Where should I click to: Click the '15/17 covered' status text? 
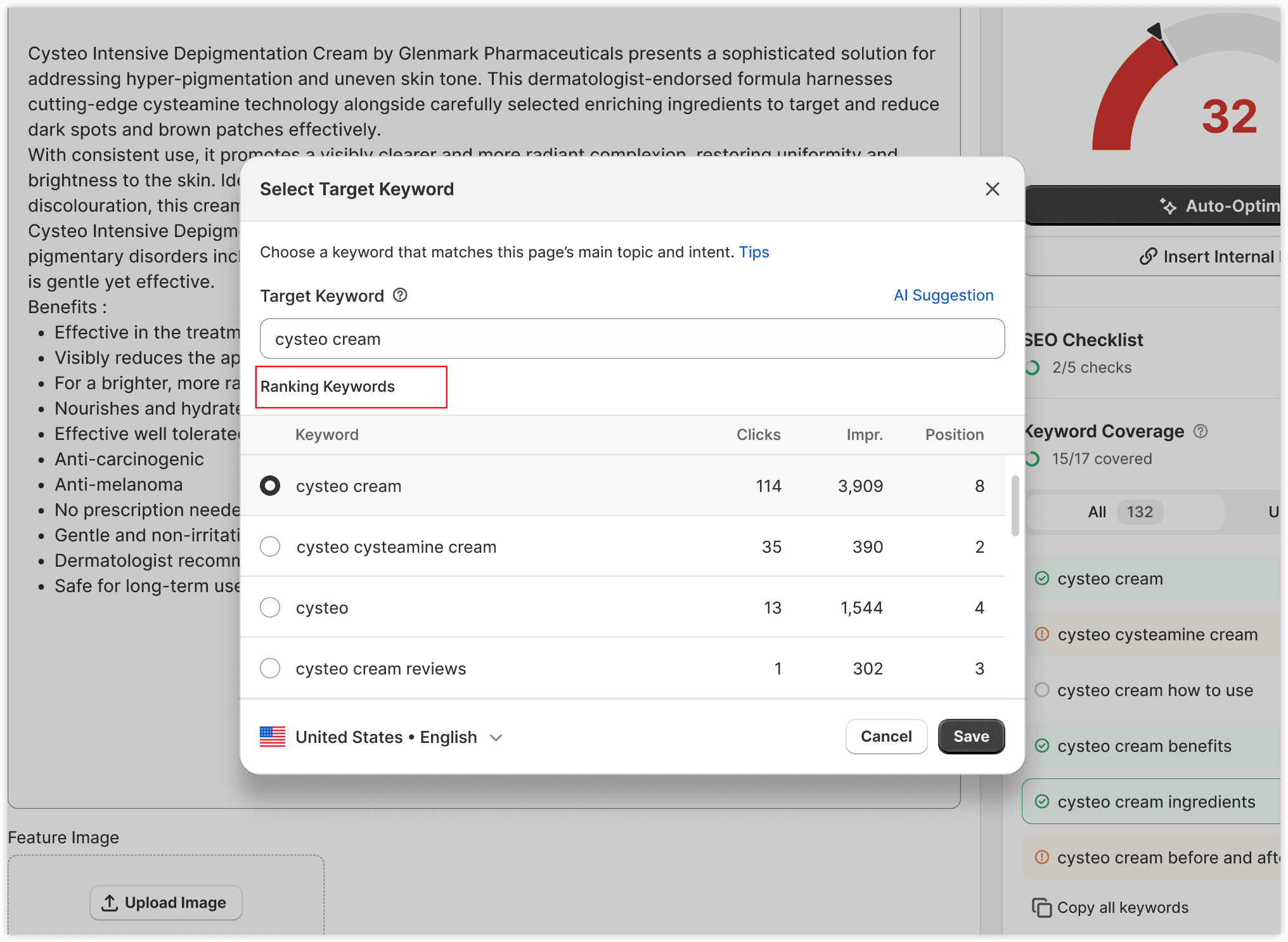coord(1102,459)
